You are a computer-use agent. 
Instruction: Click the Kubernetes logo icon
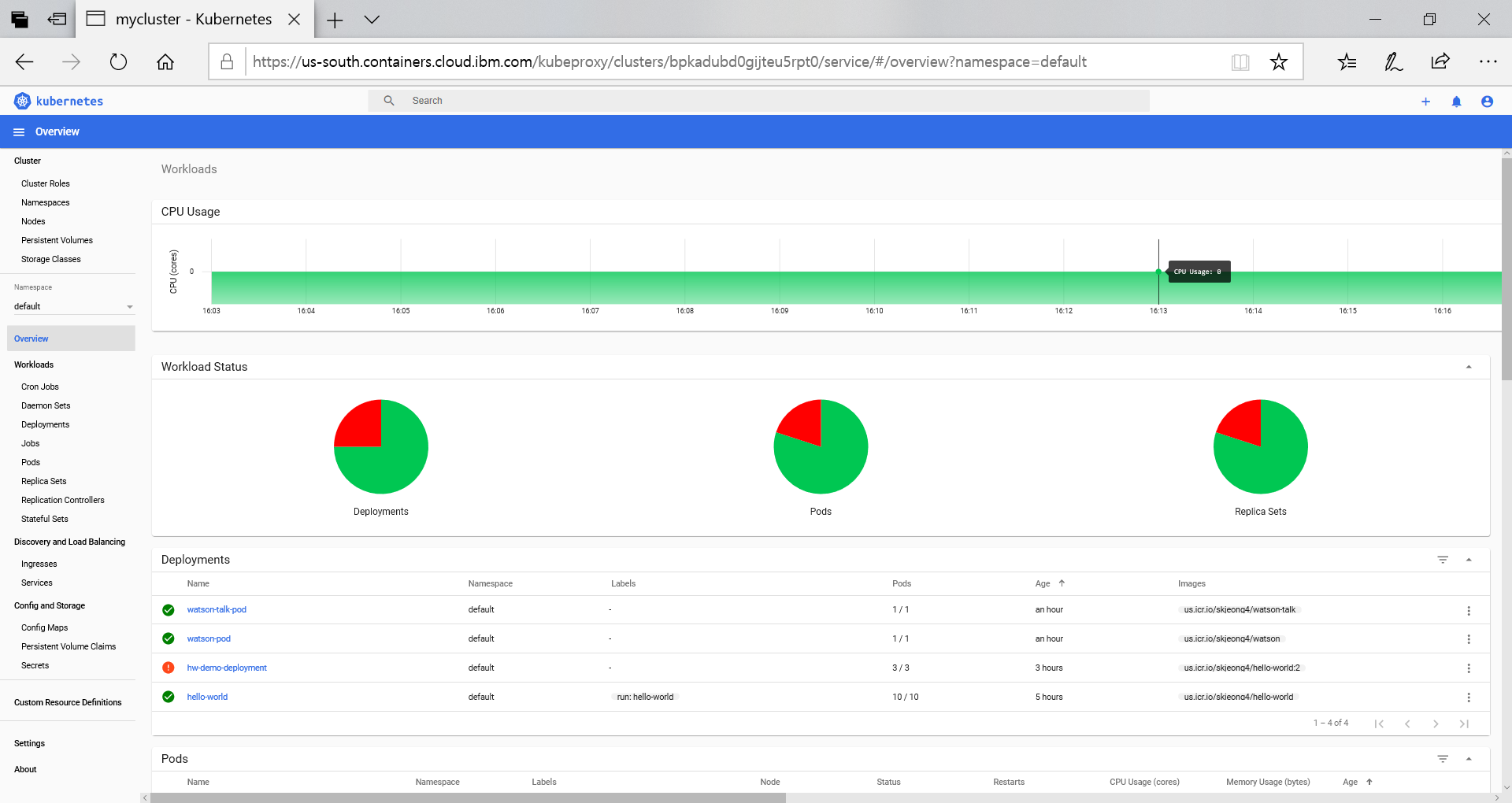(22, 101)
